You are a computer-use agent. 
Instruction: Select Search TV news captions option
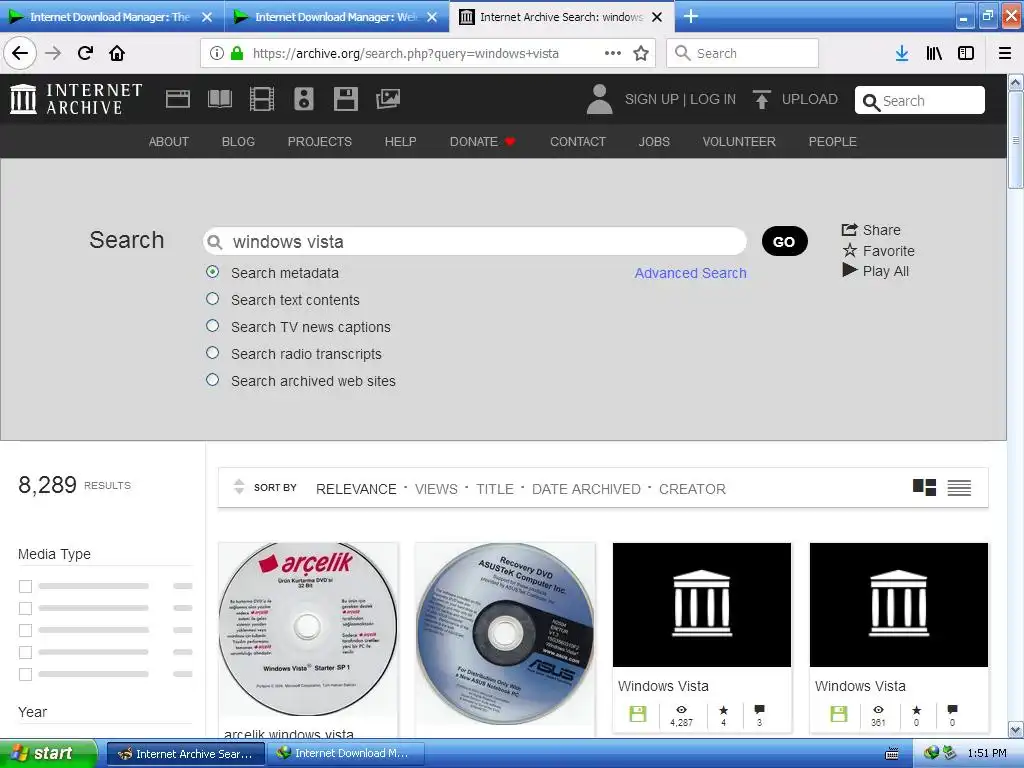point(212,325)
